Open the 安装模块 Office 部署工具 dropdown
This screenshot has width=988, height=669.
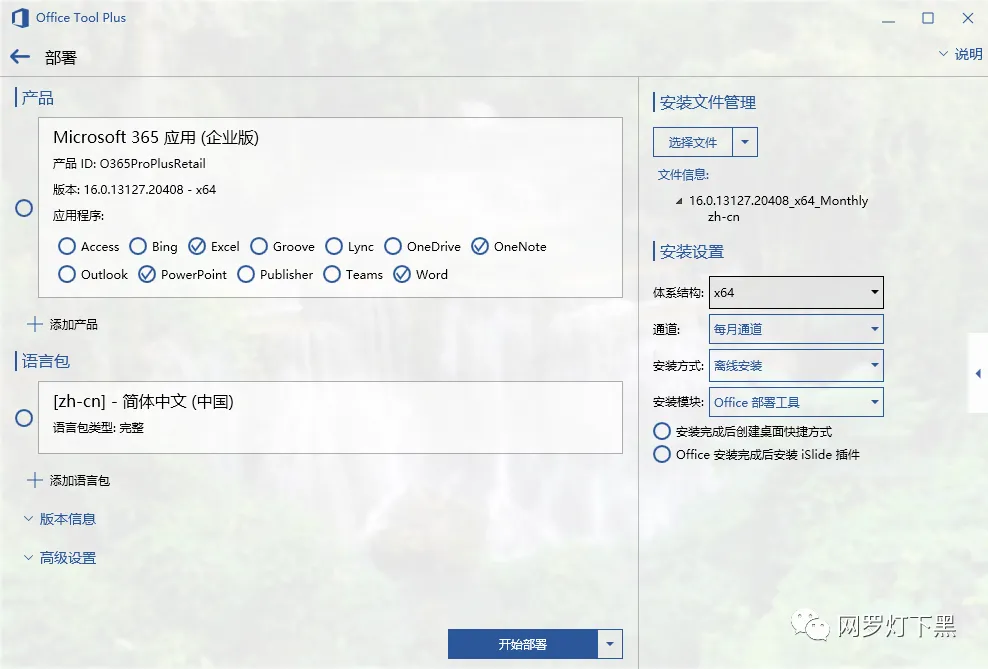pyautogui.click(x=796, y=402)
